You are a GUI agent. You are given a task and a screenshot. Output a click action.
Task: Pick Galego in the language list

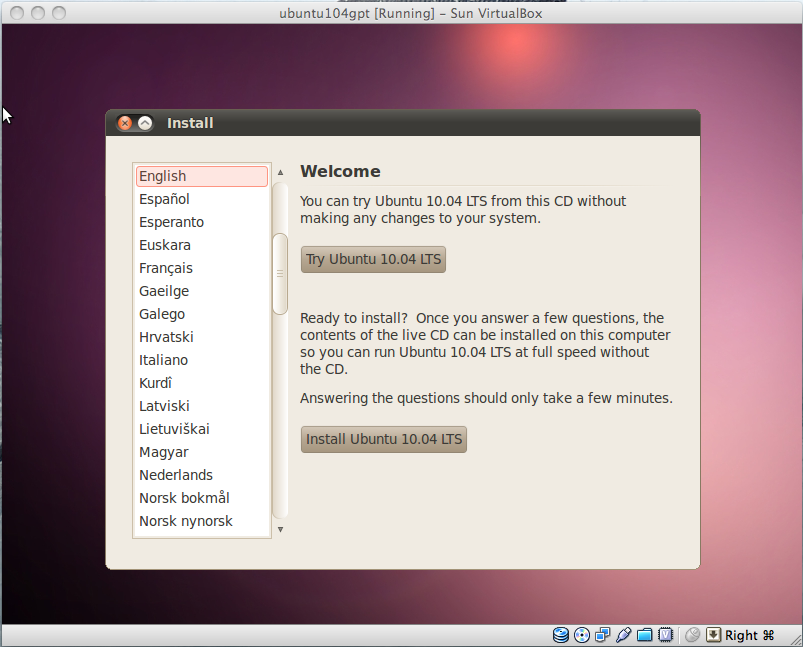[x=202, y=314]
